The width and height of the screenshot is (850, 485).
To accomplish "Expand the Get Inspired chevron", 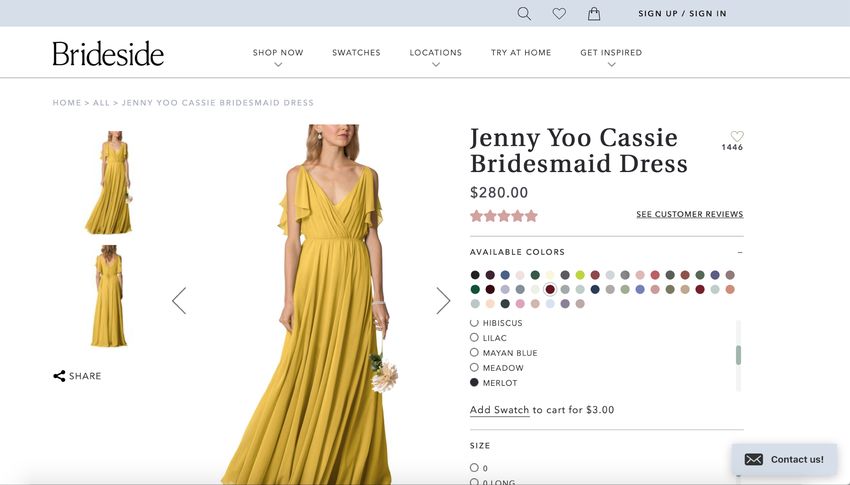I will pos(611,64).
